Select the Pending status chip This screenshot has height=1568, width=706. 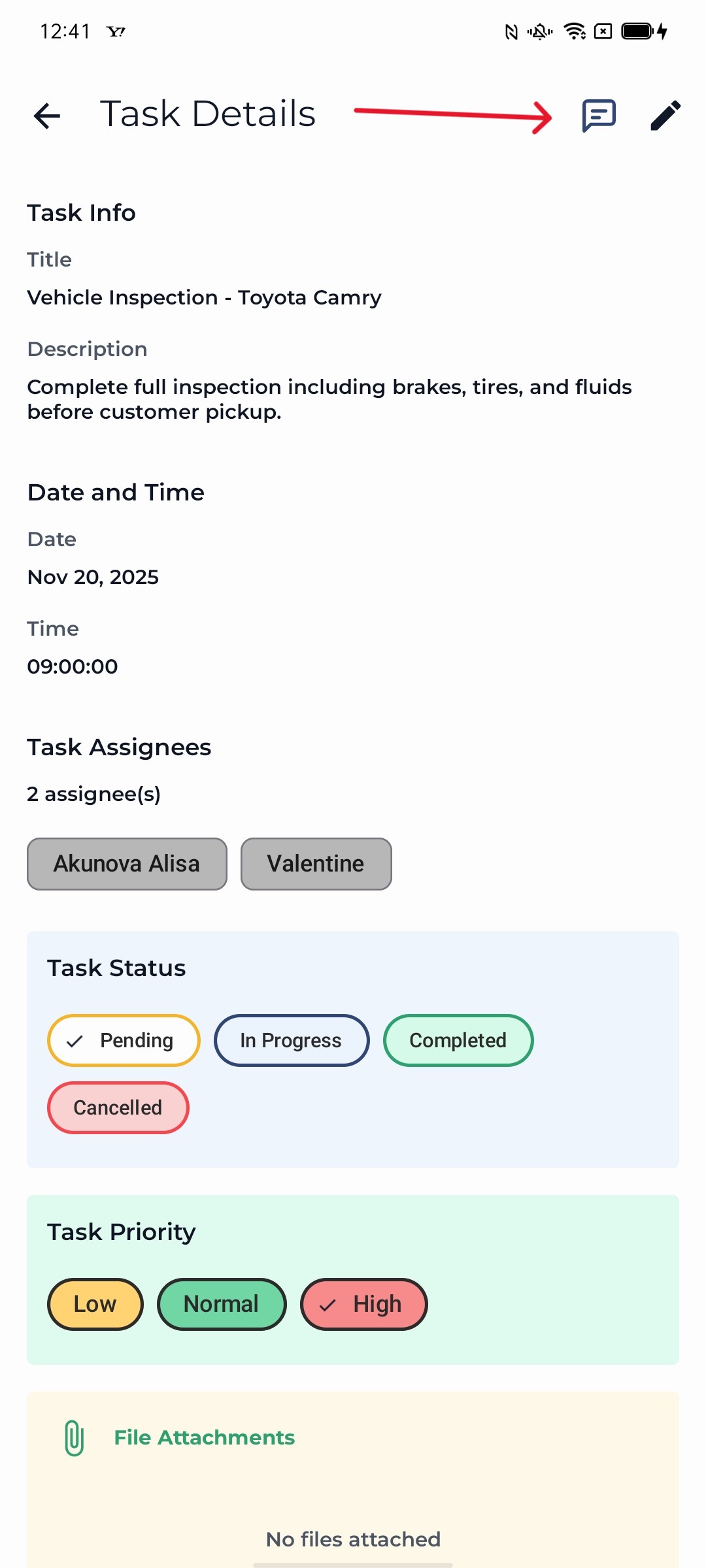tap(124, 1040)
